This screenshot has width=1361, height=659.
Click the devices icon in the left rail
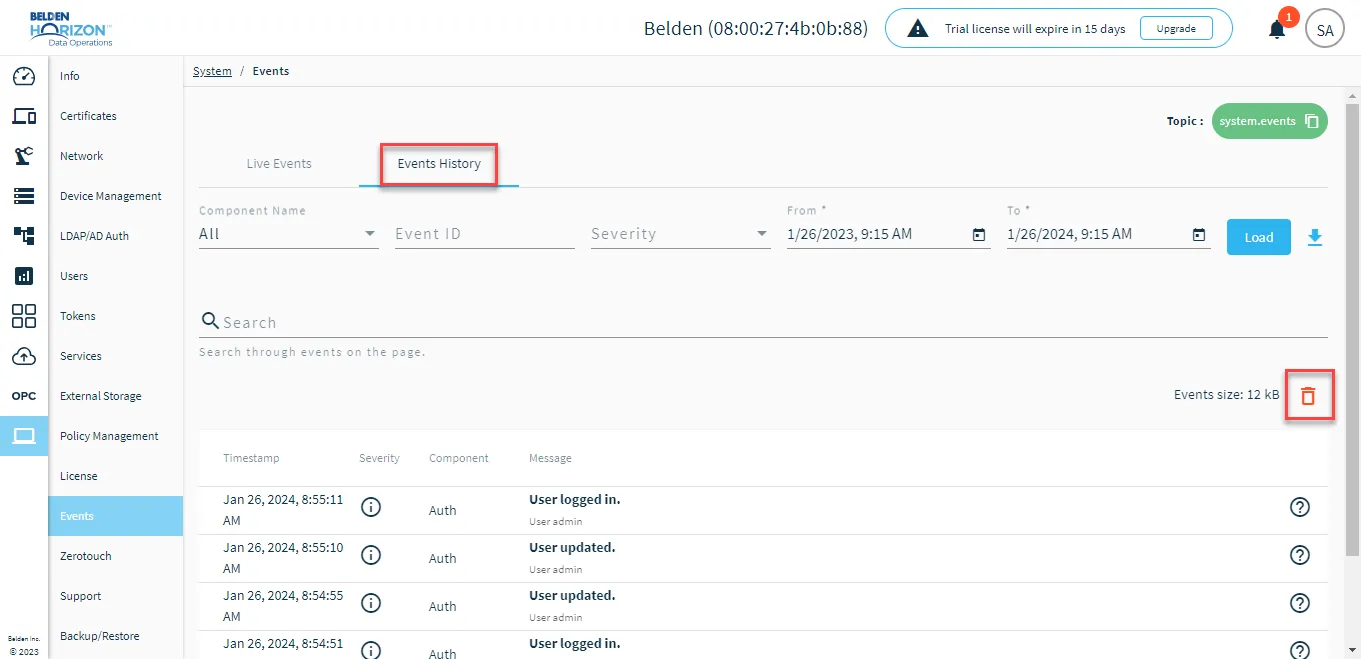tap(24, 116)
